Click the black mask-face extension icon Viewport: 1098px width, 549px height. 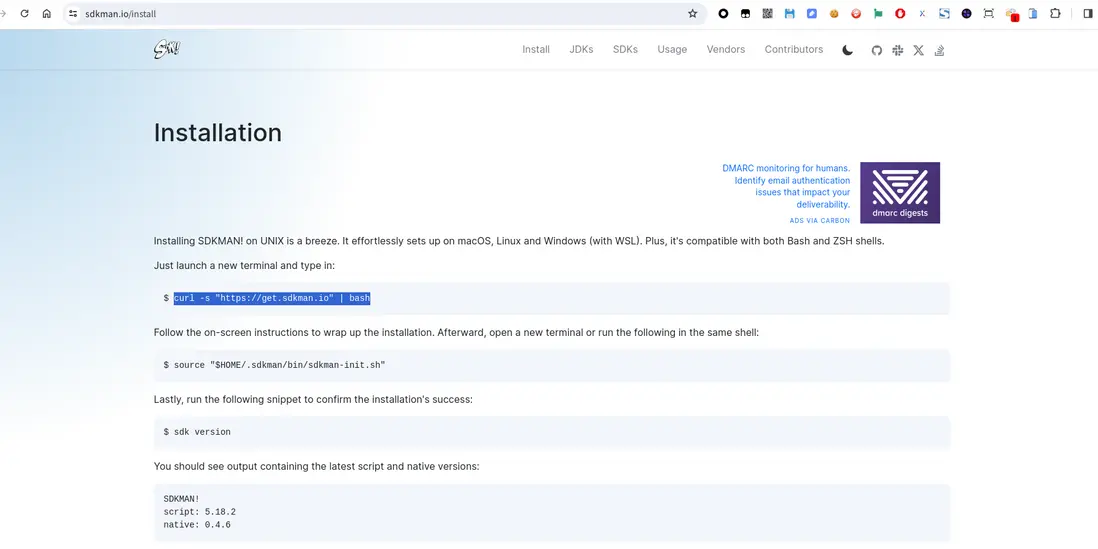745,13
